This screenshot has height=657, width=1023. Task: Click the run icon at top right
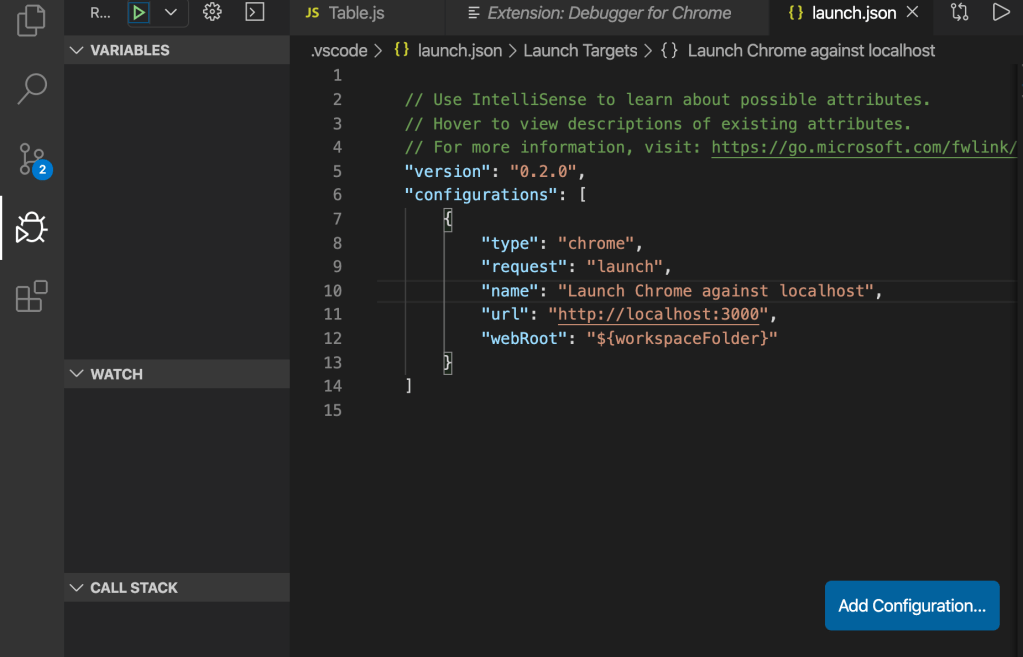(1000, 13)
